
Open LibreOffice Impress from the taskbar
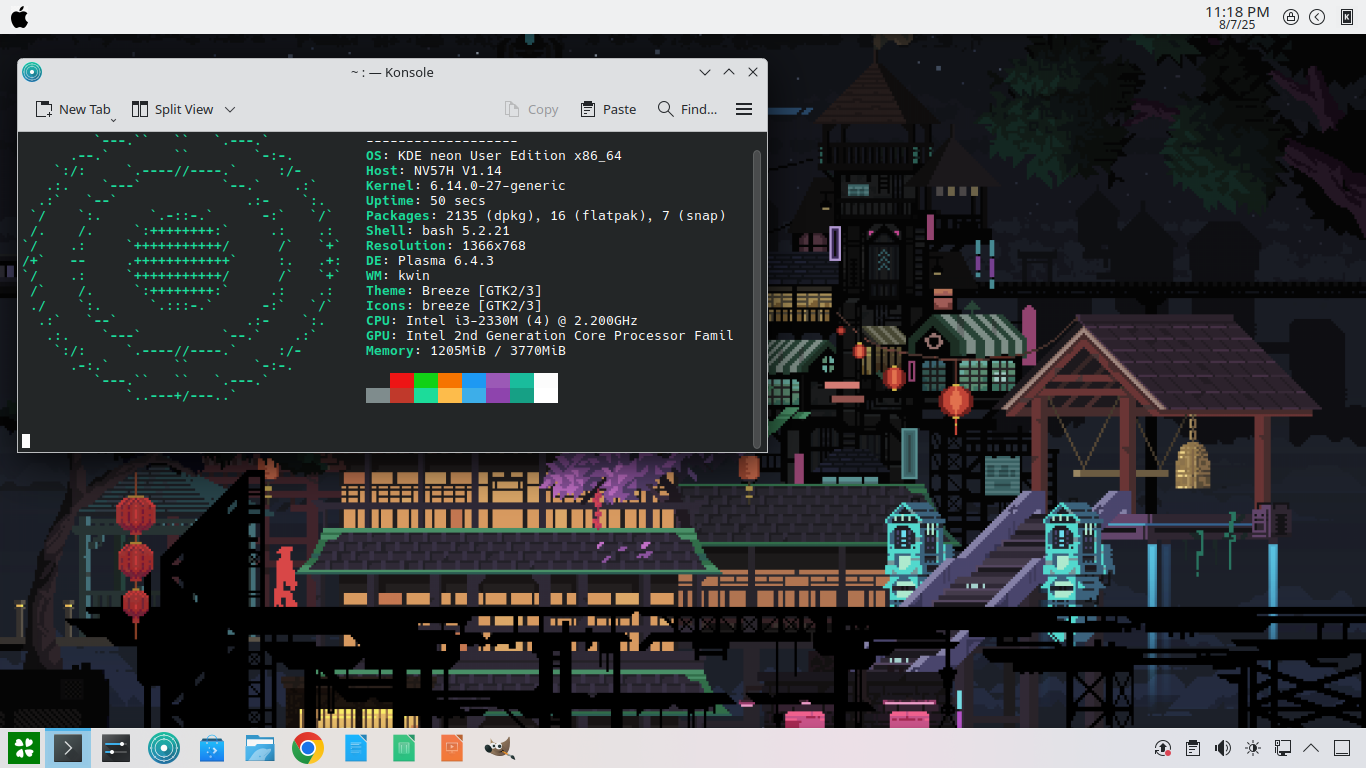point(452,748)
